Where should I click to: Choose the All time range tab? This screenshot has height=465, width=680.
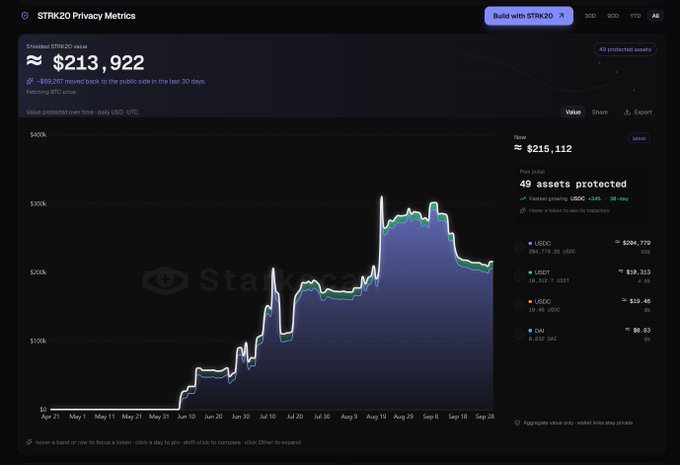tap(655, 16)
